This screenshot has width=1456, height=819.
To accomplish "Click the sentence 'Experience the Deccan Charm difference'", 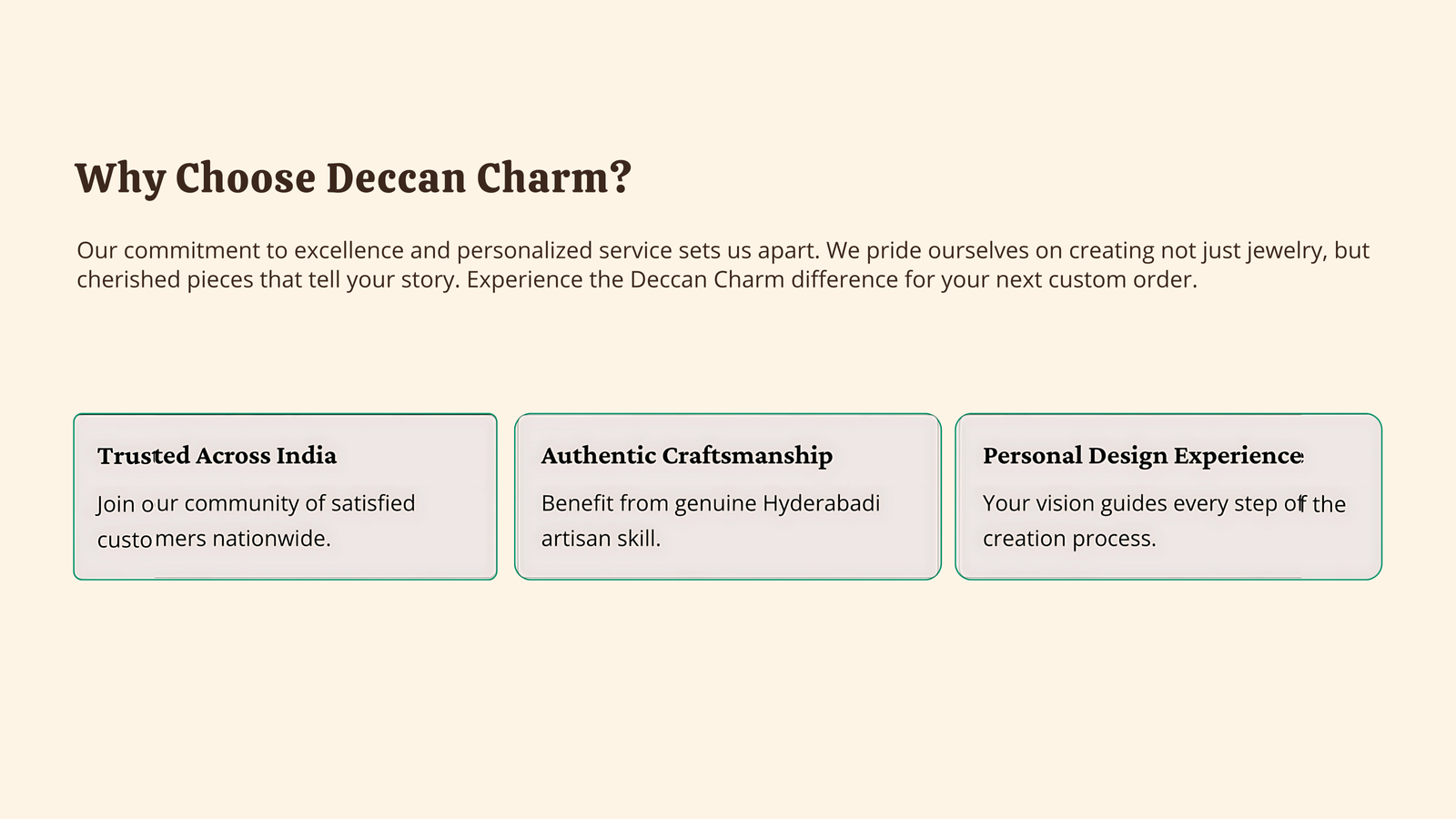I will coord(682,279).
